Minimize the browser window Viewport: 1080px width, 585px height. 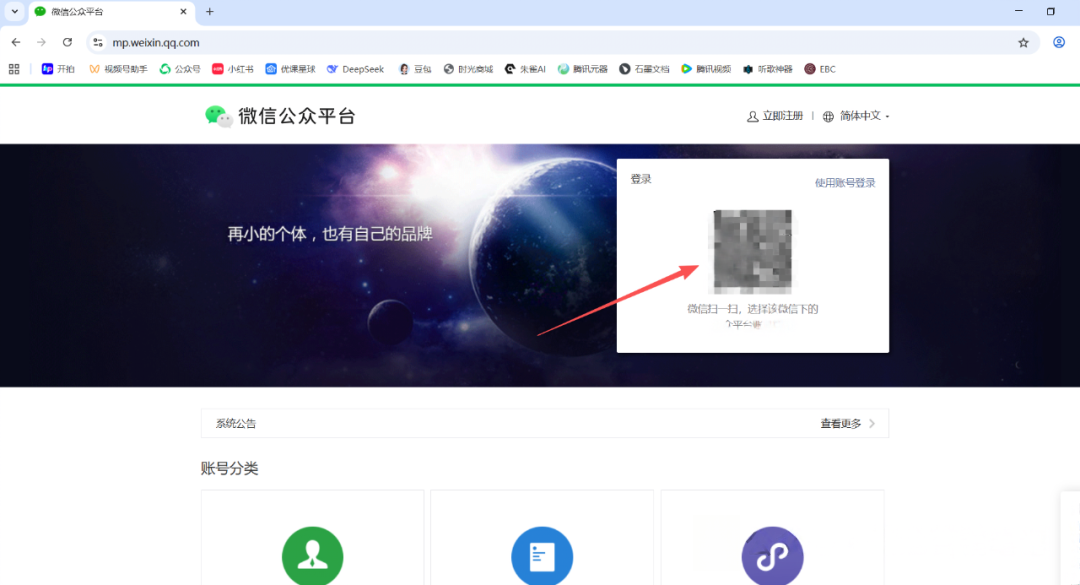click(1019, 12)
